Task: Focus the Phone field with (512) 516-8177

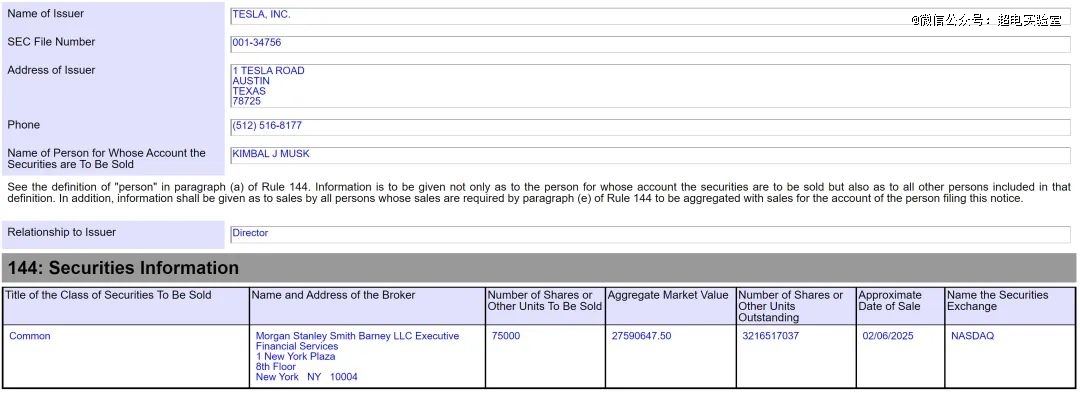Action: click(x=650, y=127)
